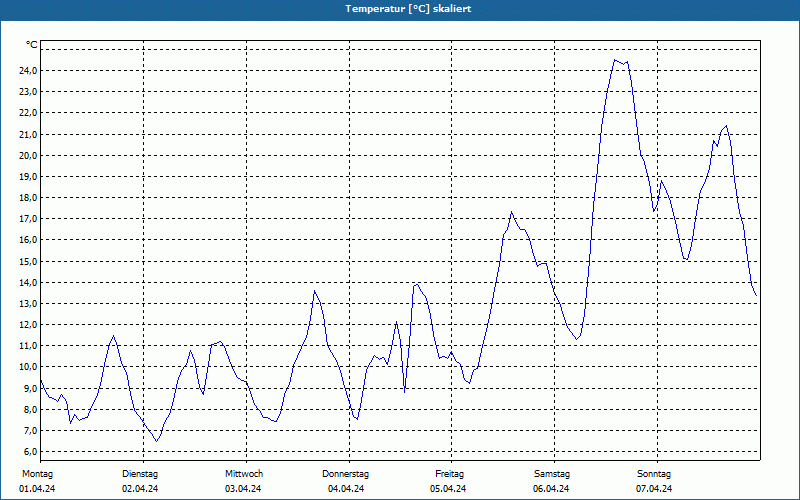Select the 13,0 y-axis value
Image resolution: width=800 pixels, height=500 pixels.
(28, 304)
